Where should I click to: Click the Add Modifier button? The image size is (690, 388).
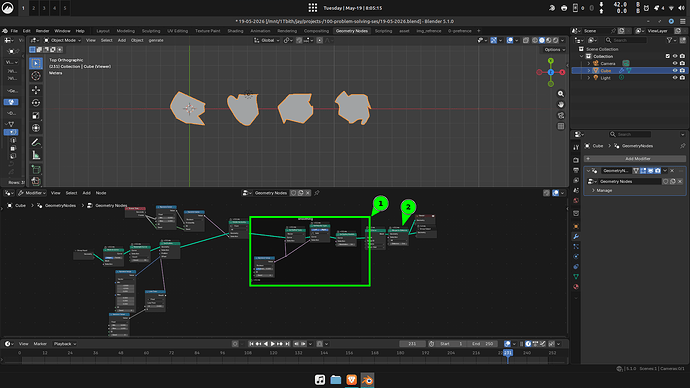[635, 158]
